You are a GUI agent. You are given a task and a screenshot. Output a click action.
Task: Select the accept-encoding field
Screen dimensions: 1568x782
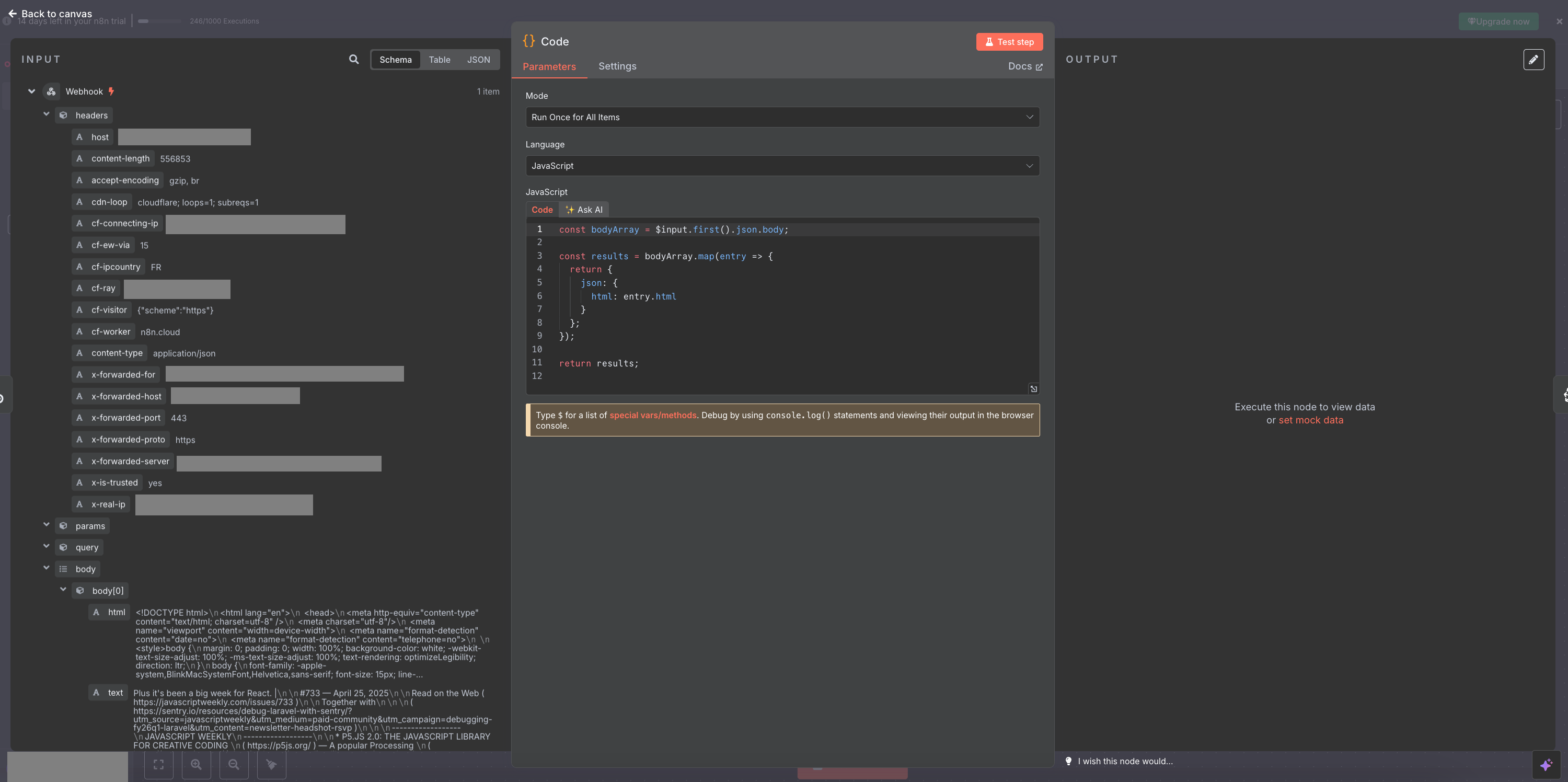pos(118,180)
